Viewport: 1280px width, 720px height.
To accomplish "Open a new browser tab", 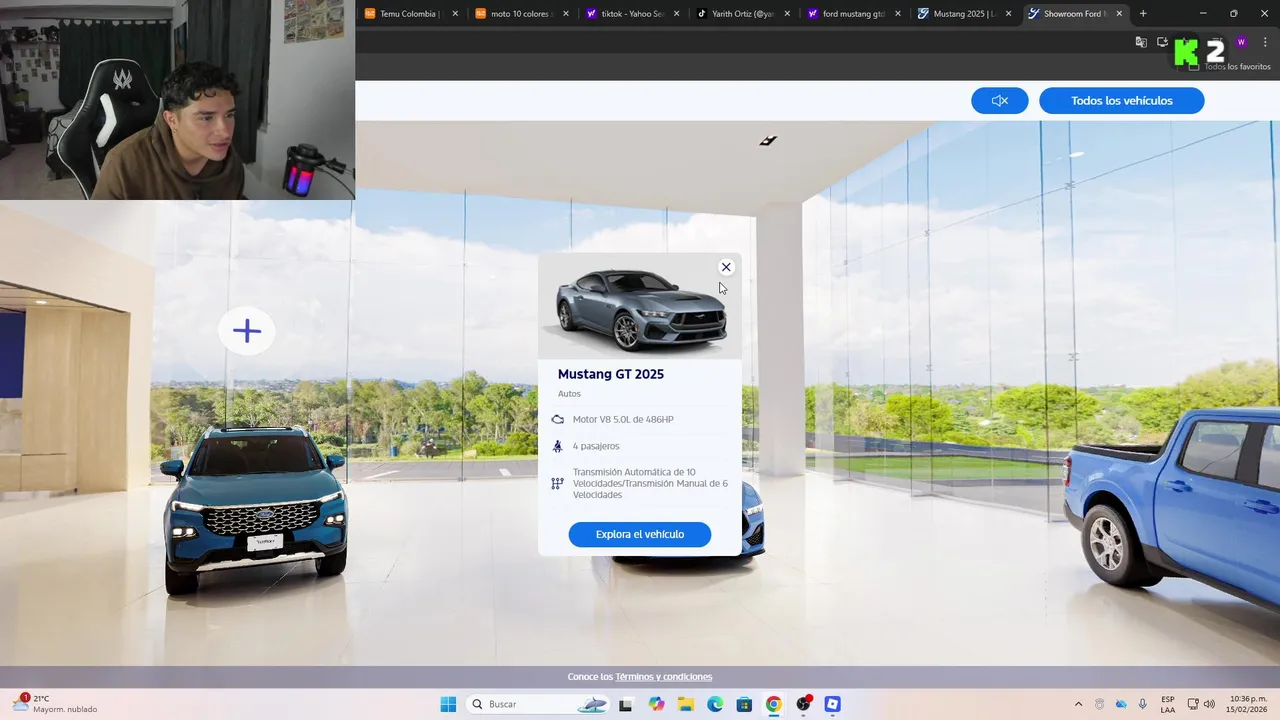I will point(1143,14).
